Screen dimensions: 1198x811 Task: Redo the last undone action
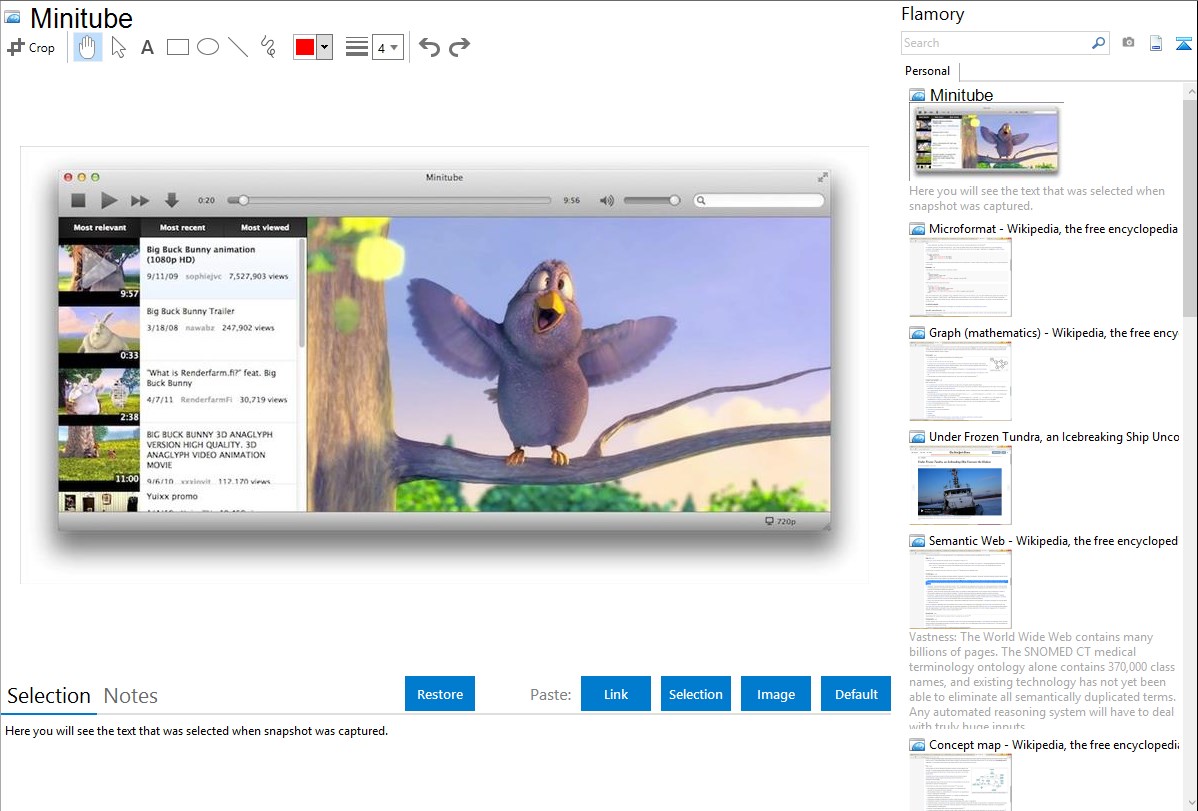pos(459,47)
